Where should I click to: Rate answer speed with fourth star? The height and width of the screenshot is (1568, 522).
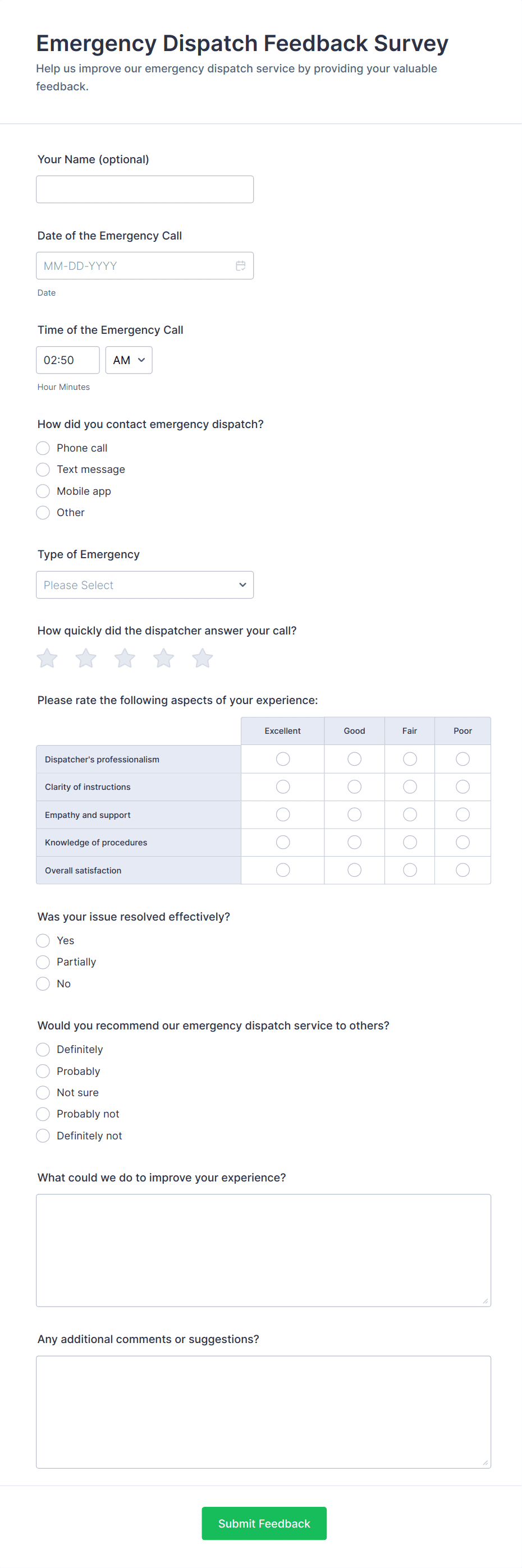click(163, 658)
